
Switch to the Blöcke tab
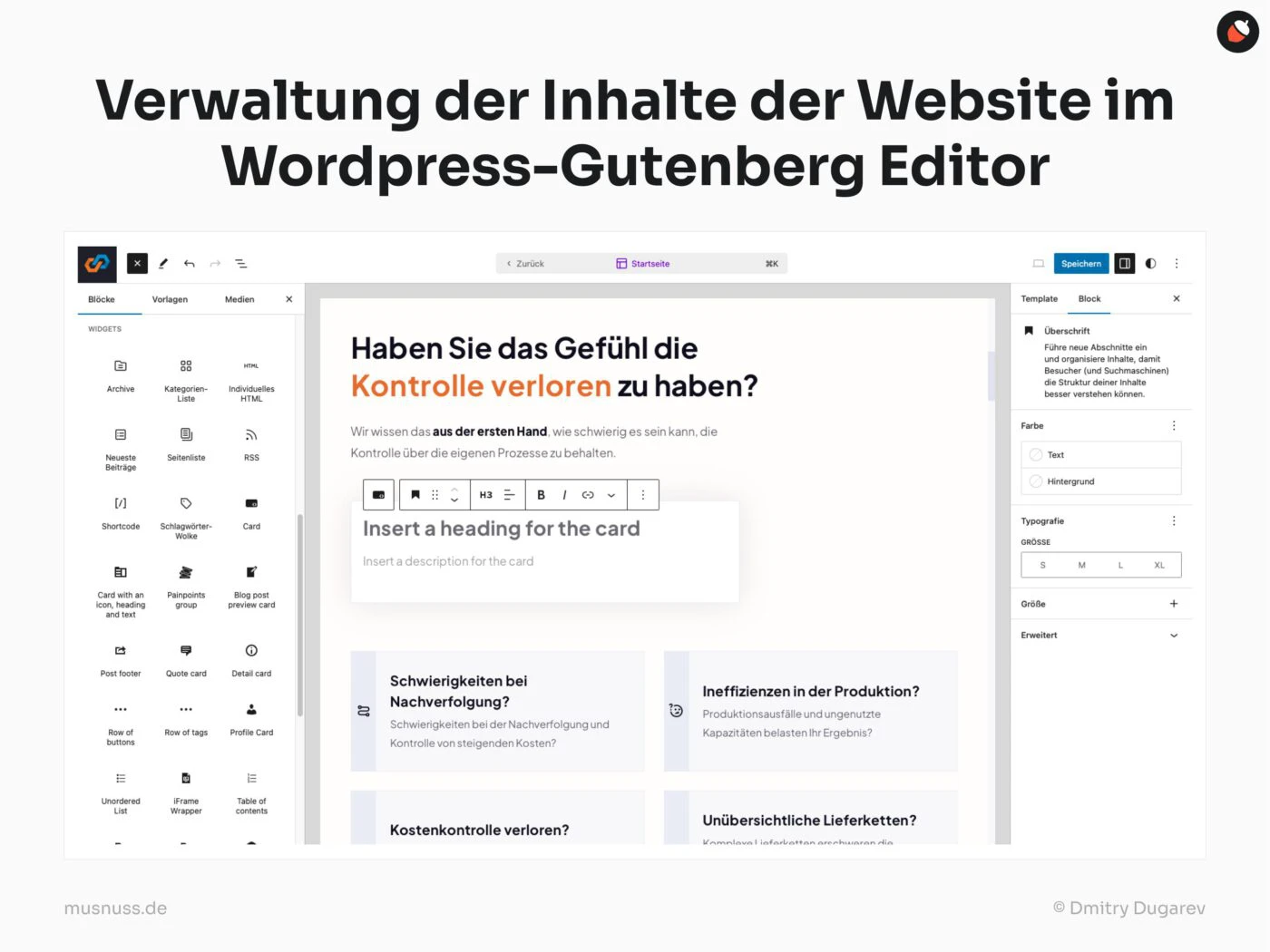(102, 299)
